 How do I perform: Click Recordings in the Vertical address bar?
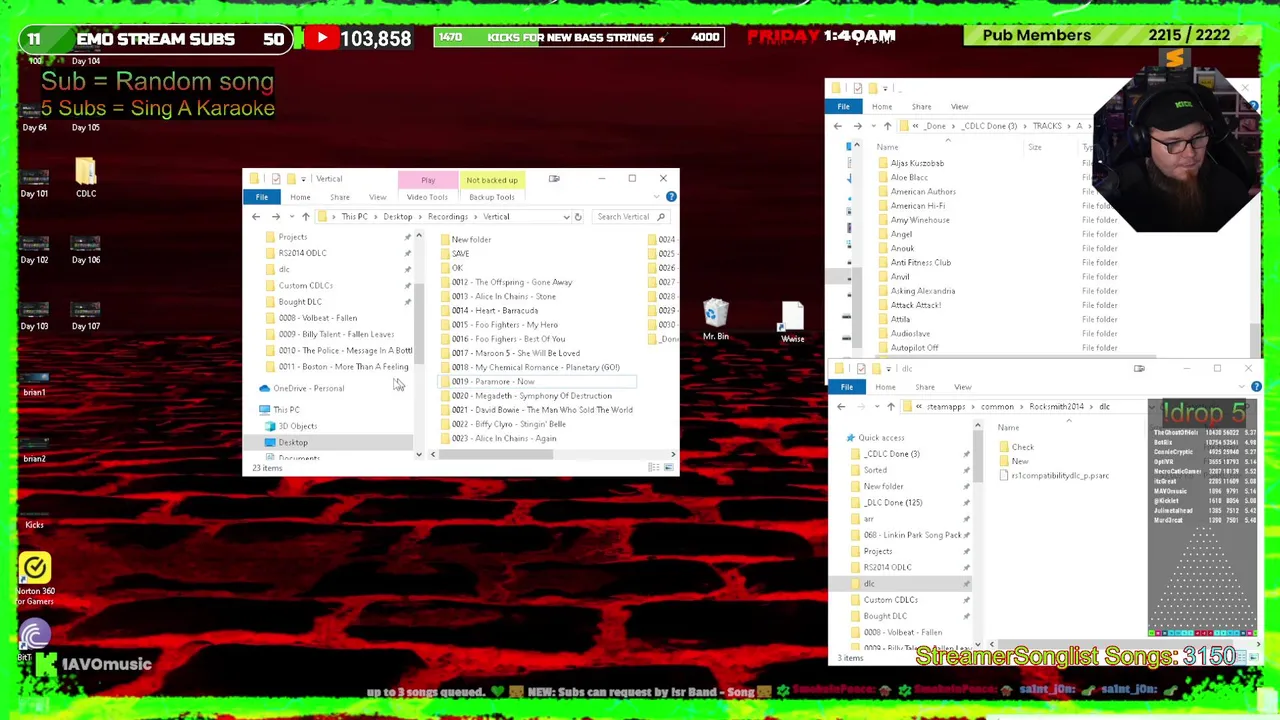pos(447,217)
